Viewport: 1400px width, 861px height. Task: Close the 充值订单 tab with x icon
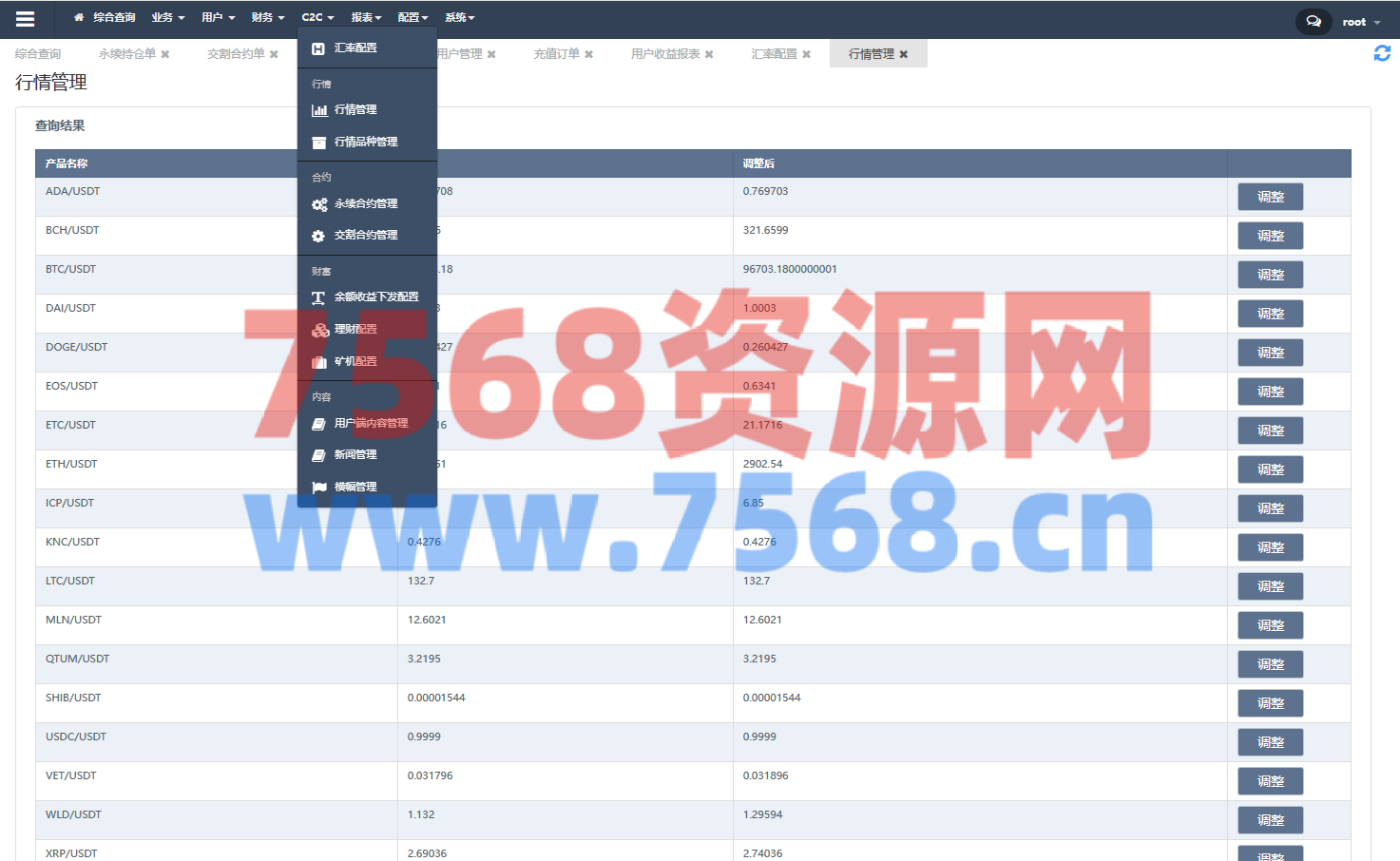click(589, 54)
